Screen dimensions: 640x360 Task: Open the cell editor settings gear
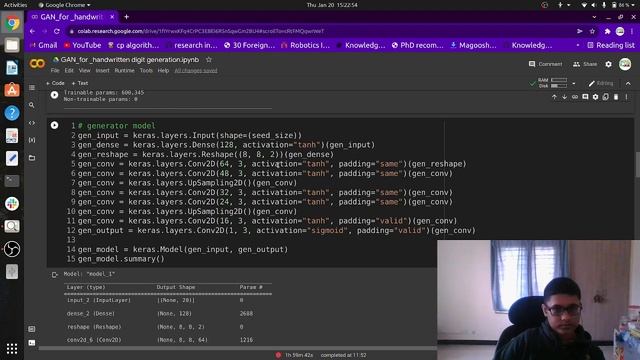click(x=596, y=97)
